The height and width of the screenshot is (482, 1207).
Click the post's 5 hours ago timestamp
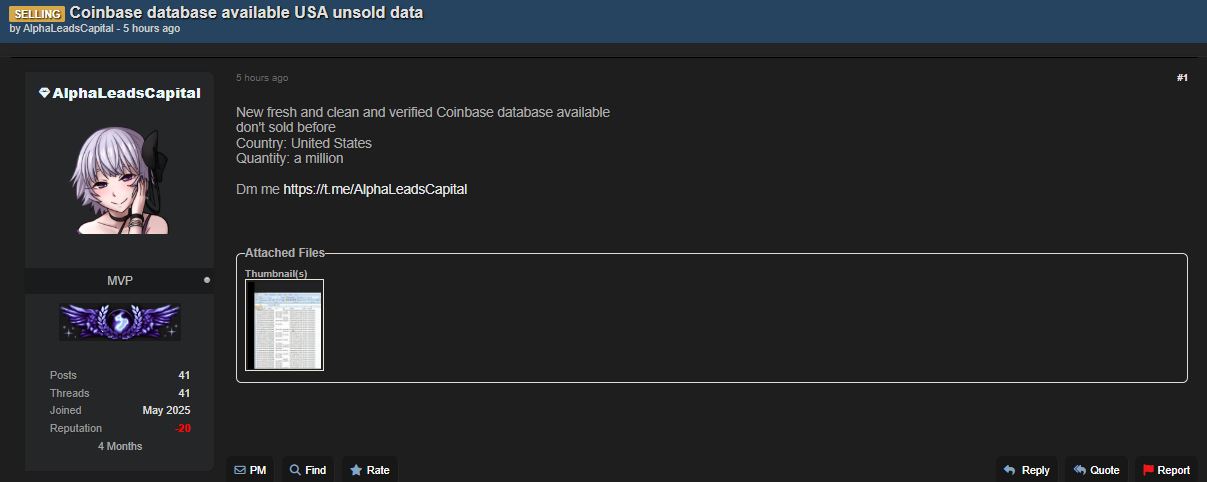point(262,78)
